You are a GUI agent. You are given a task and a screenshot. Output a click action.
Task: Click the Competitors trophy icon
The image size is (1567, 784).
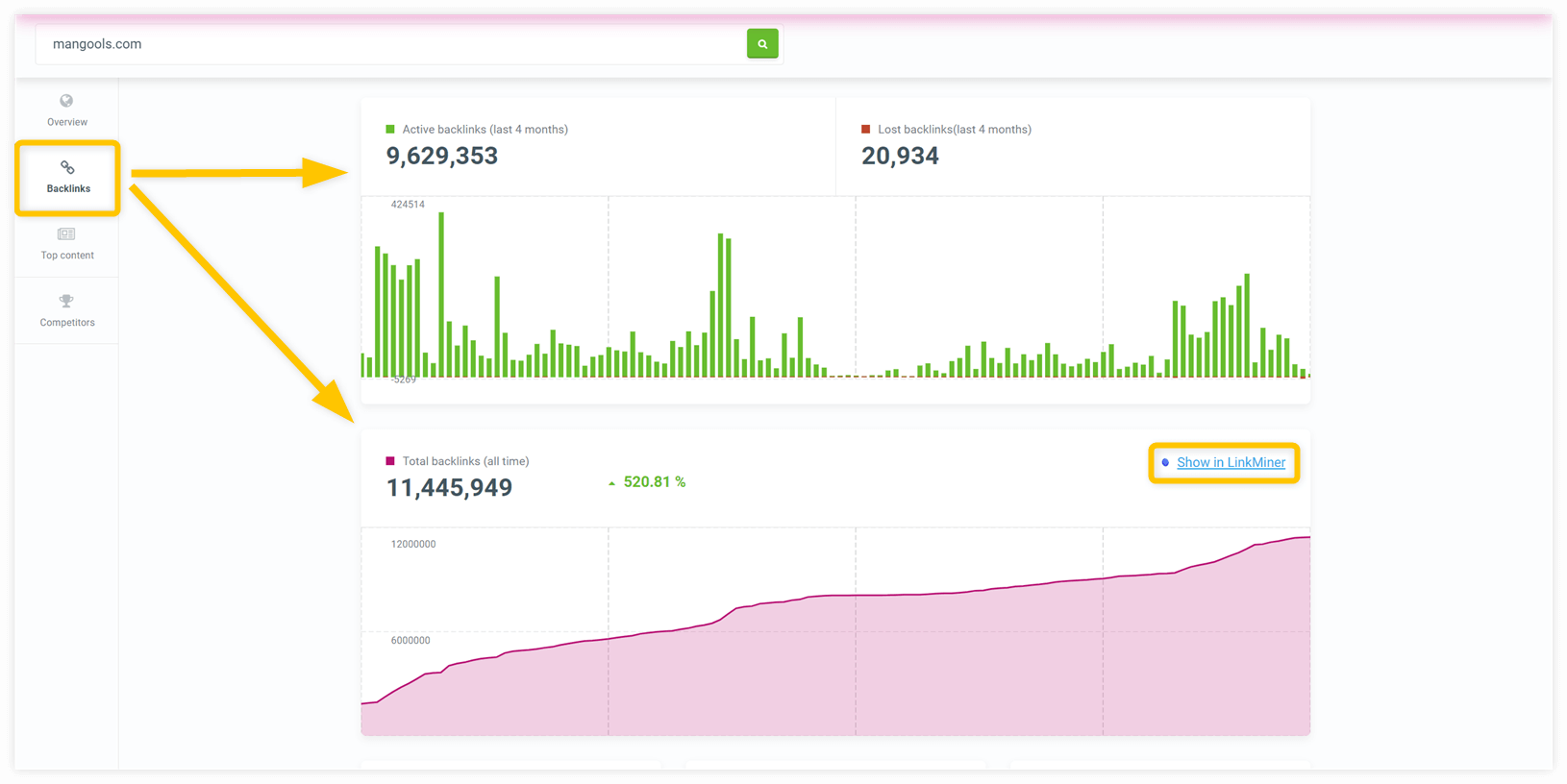(66, 302)
